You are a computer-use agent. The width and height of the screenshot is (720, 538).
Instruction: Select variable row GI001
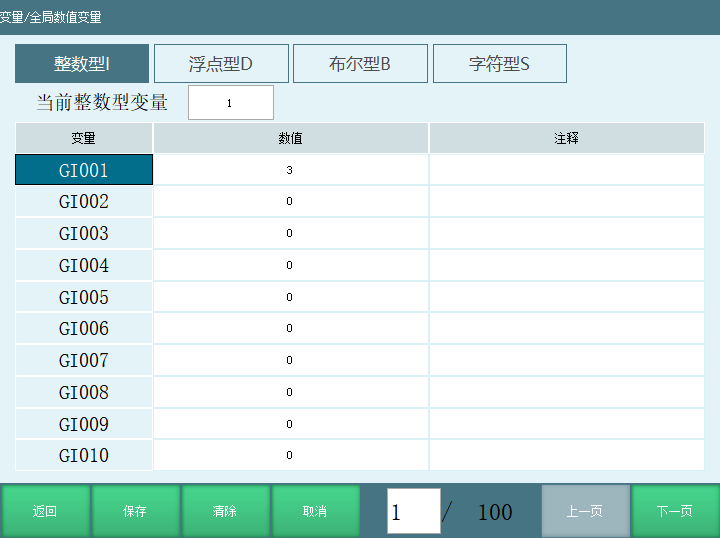83,170
